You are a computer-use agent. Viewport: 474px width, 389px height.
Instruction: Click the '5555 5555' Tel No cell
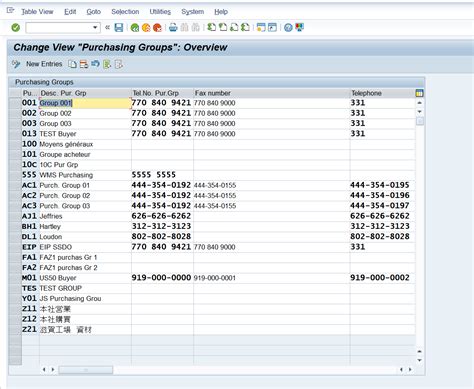point(162,175)
